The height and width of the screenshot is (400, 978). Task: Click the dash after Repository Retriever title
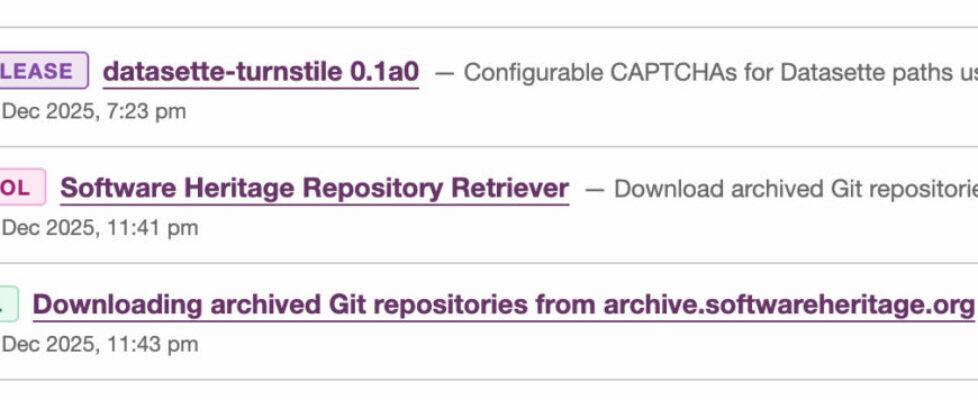click(594, 189)
